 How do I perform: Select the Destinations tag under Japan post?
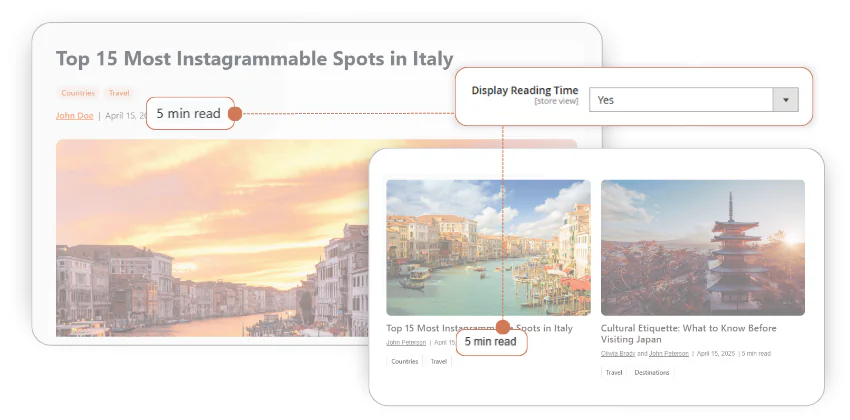pos(652,373)
